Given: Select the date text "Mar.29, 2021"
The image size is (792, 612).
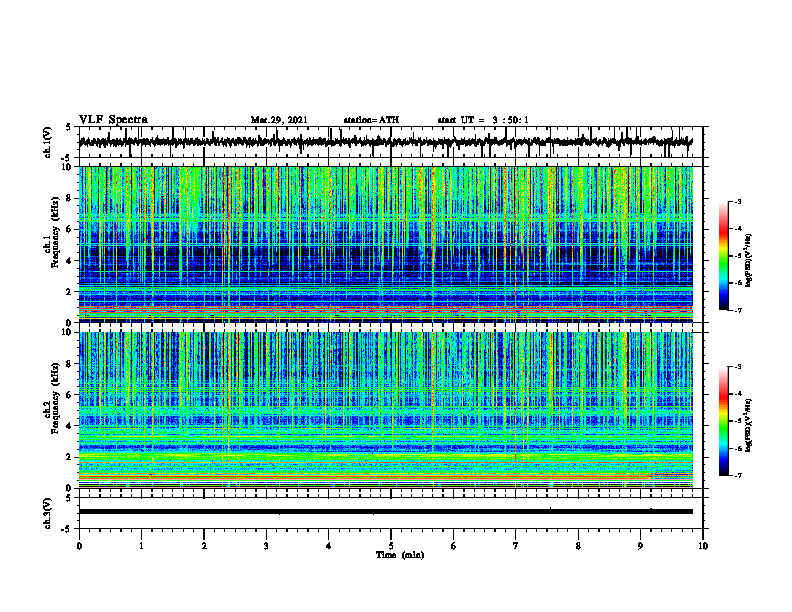Looking at the screenshot, I should pyautogui.click(x=279, y=120).
